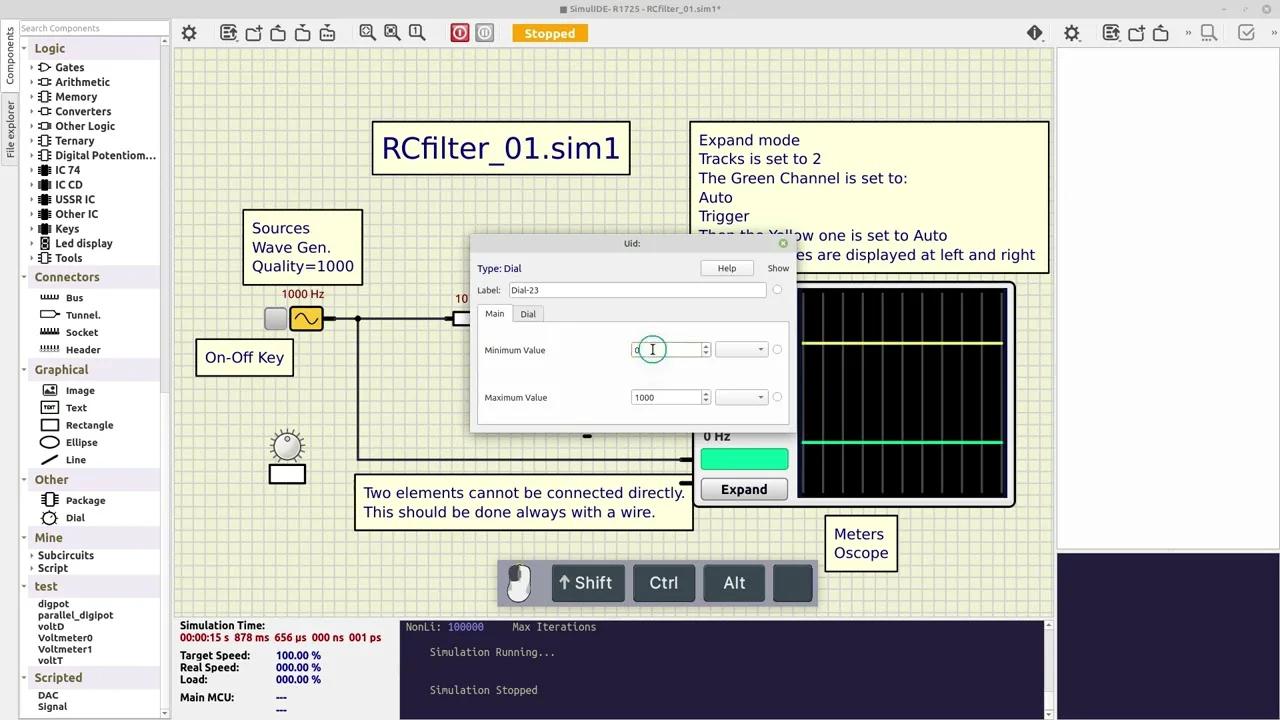Screen dimensions: 1280x720
Task: Toggle the Show radio for Label
Action: (x=777, y=290)
